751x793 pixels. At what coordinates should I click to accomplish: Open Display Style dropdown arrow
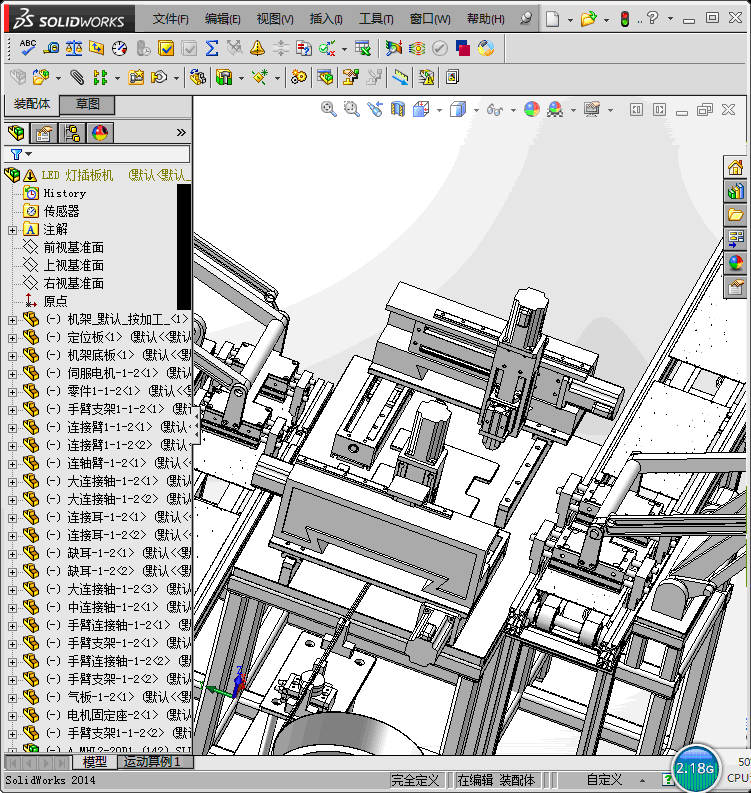tap(476, 110)
